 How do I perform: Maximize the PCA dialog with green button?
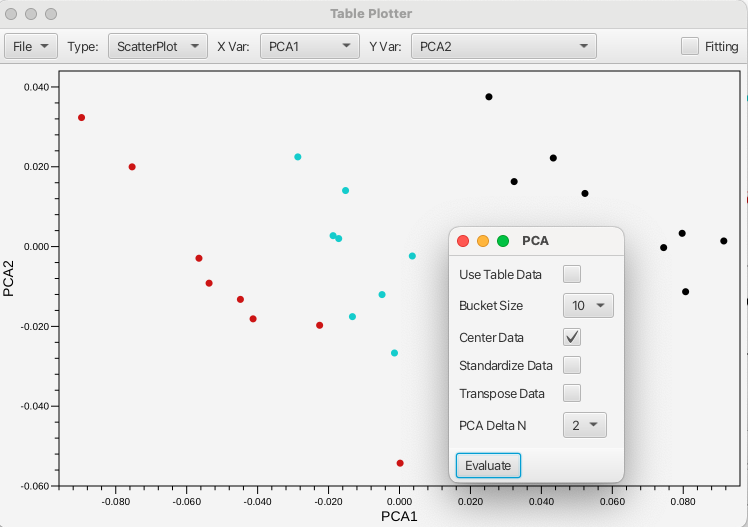pos(503,241)
